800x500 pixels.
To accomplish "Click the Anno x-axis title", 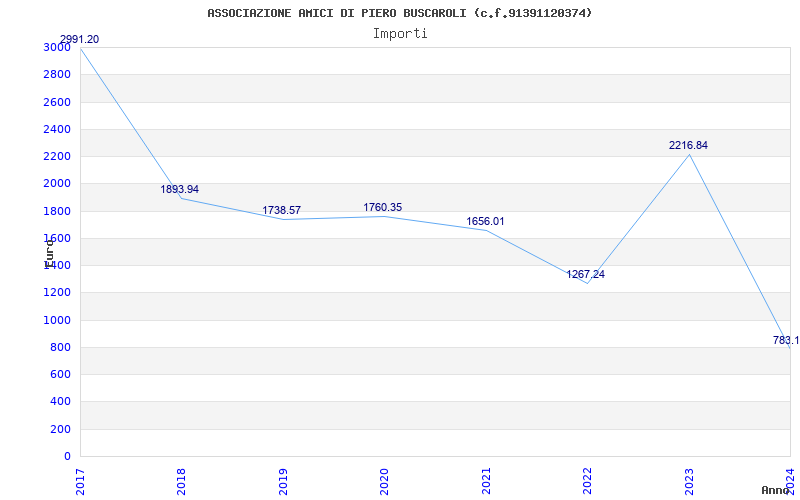I will coord(774,490).
